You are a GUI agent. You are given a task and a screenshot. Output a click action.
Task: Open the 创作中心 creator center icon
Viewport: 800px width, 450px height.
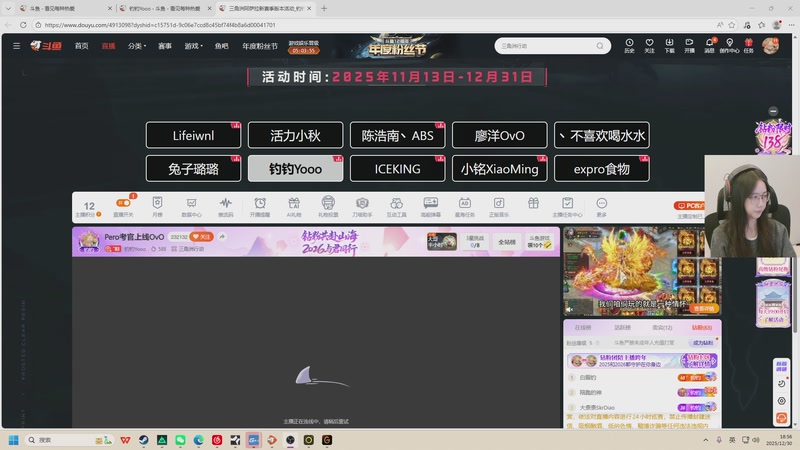click(729, 45)
